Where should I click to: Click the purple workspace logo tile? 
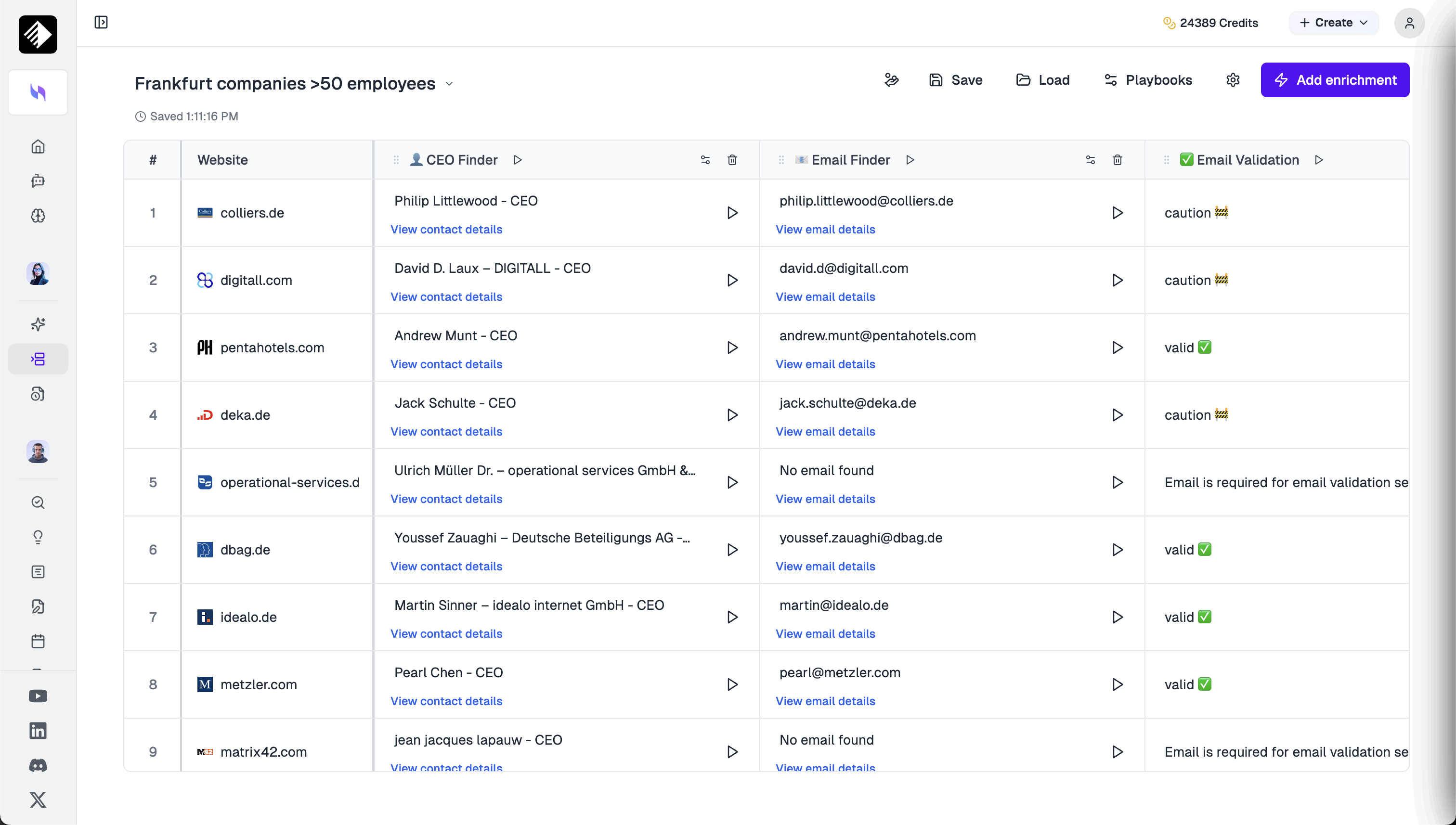(38, 92)
